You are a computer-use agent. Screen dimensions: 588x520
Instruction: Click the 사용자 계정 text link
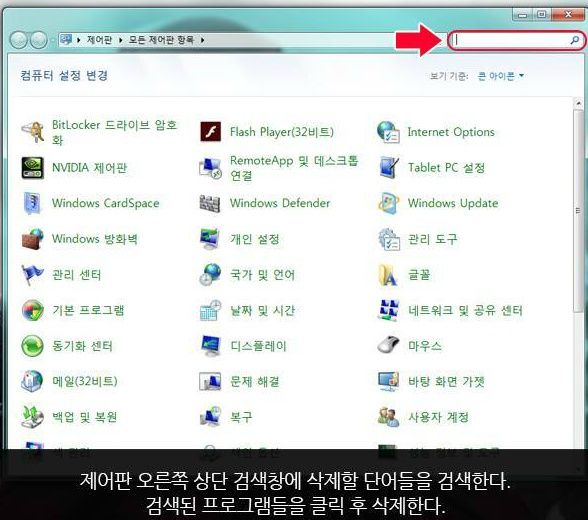438,417
